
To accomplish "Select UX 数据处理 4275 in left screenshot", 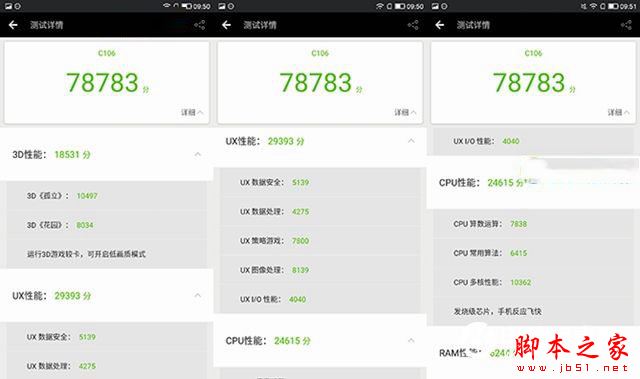I will click(107, 366).
